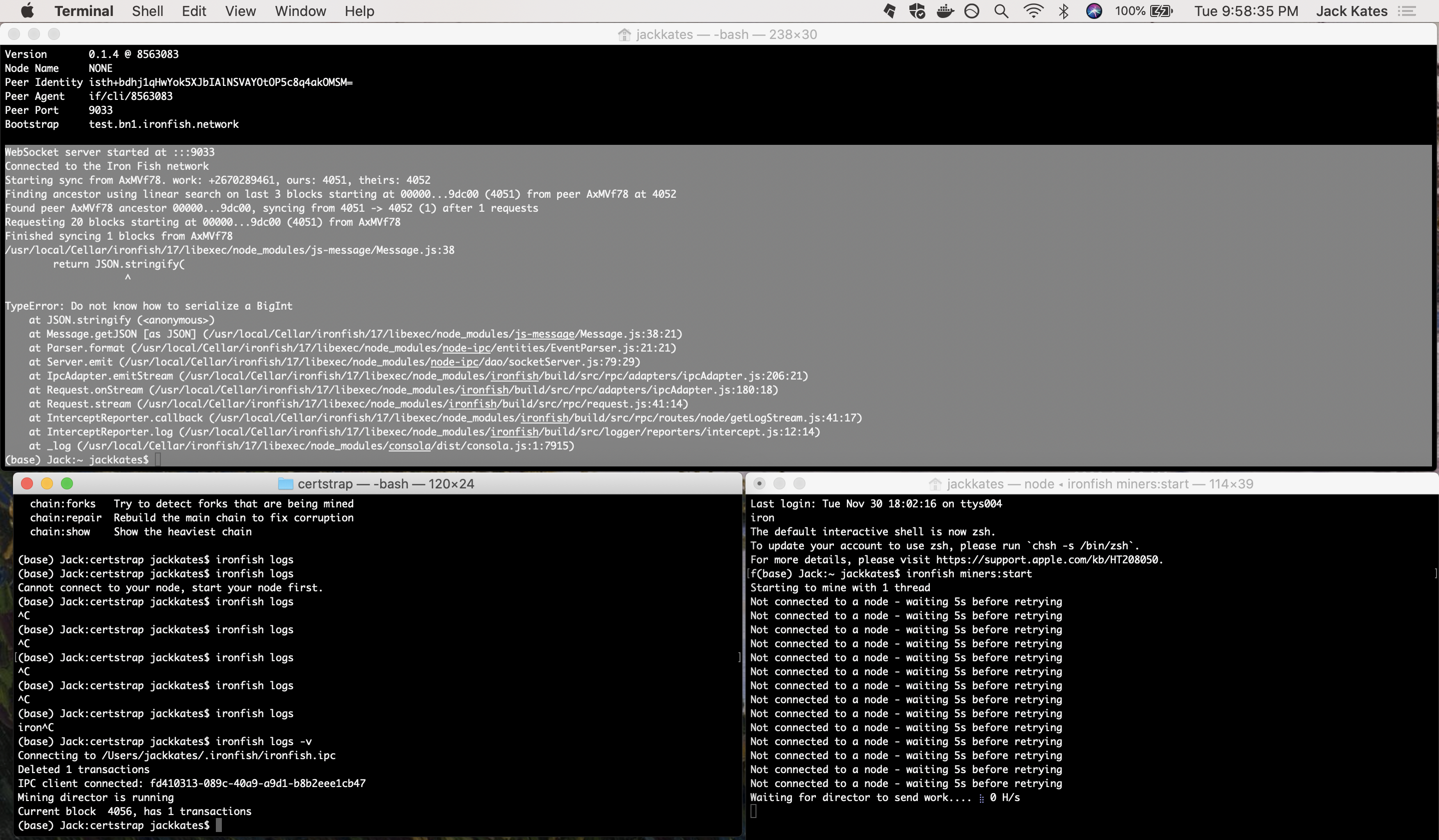Open the View menu
The image size is (1439, 840).
click(240, 11)
